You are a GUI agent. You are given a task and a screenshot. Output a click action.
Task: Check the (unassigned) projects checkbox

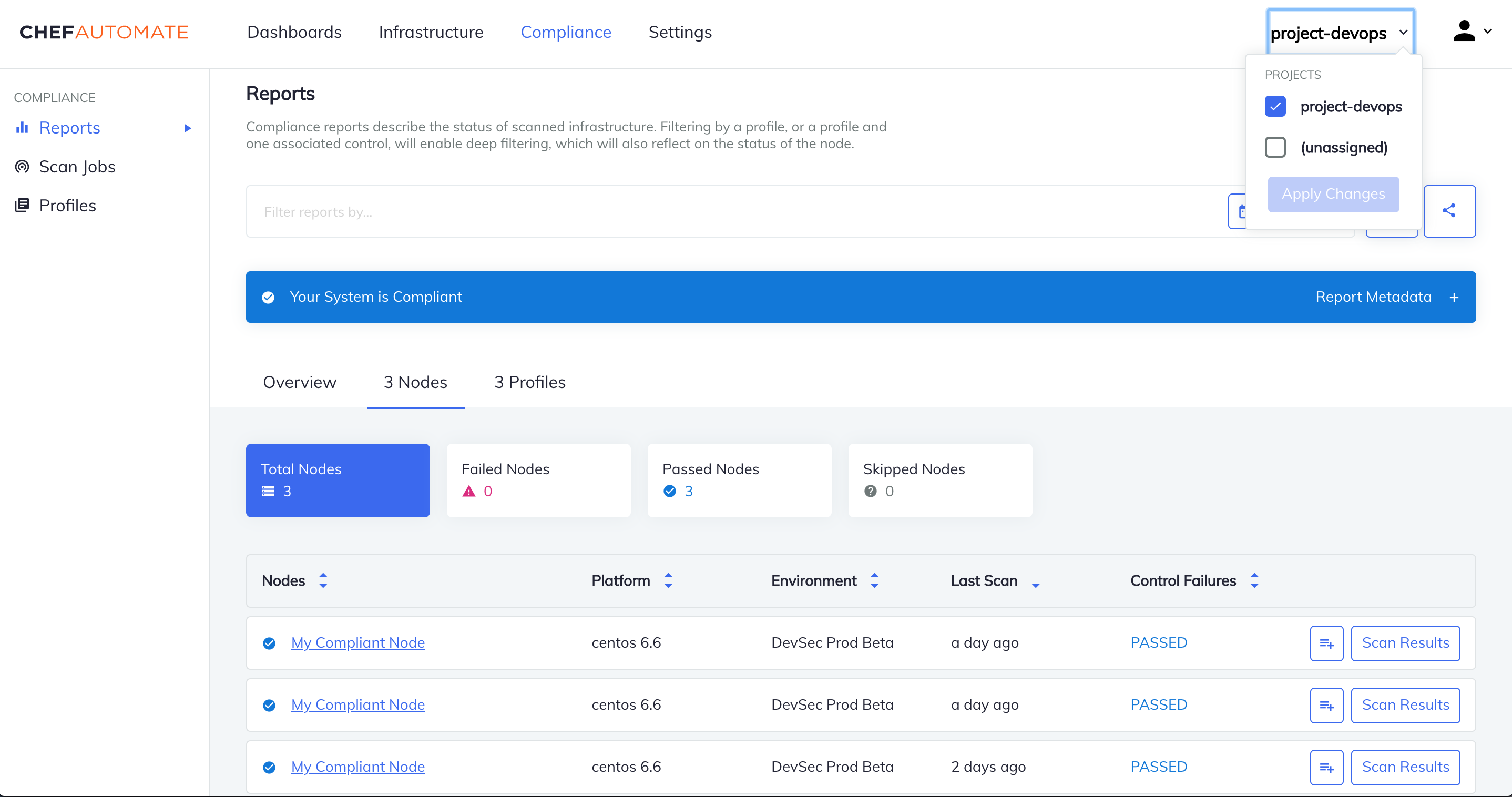[x=1275, y=147]
